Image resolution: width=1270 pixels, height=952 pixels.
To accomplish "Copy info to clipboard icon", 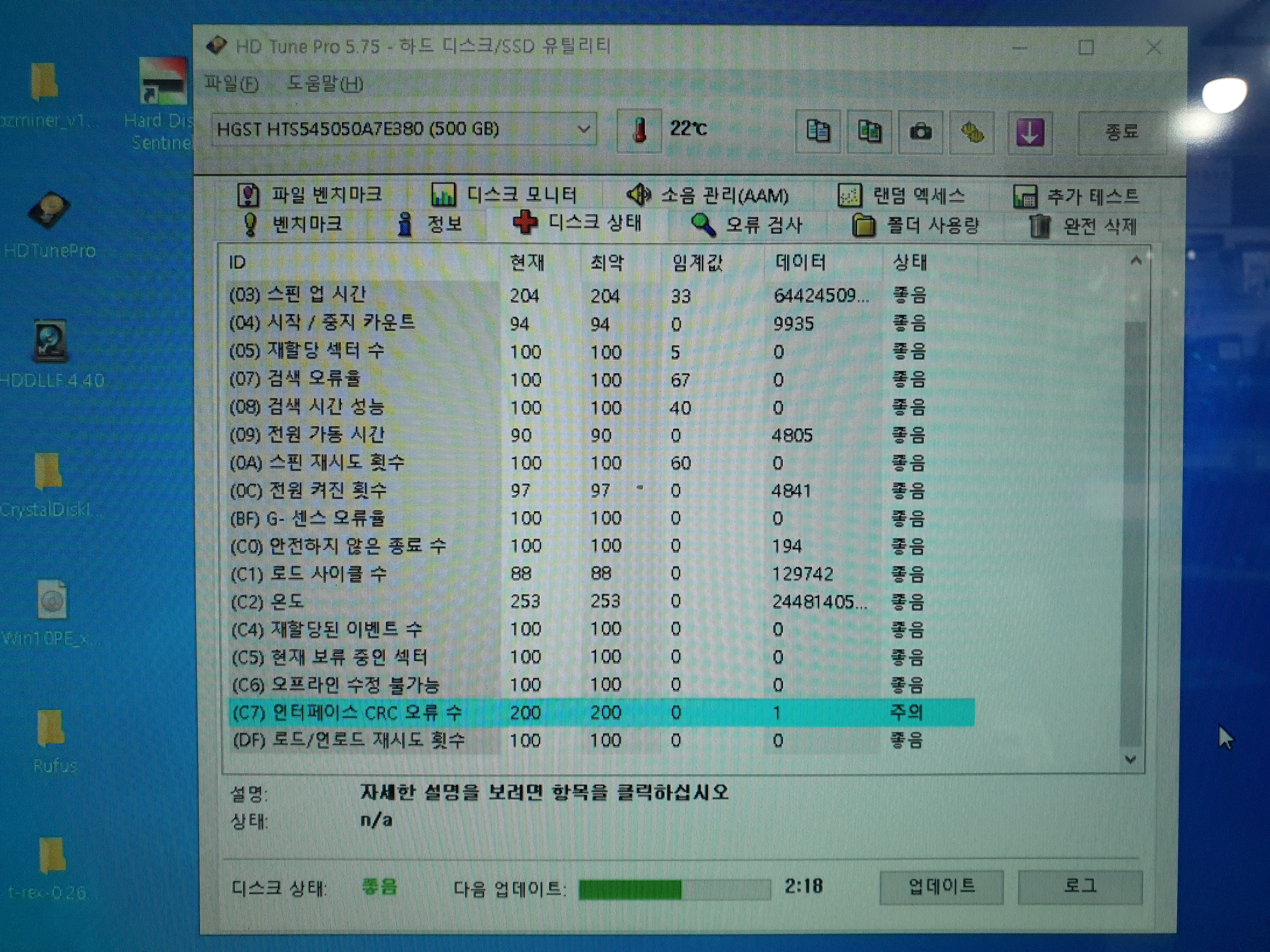I will 818,131.
